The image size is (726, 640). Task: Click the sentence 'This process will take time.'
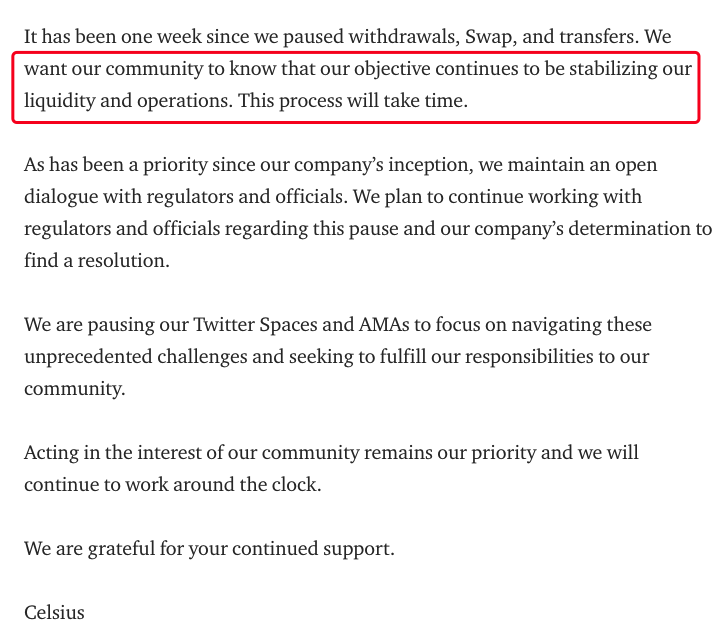click(353, 100)
